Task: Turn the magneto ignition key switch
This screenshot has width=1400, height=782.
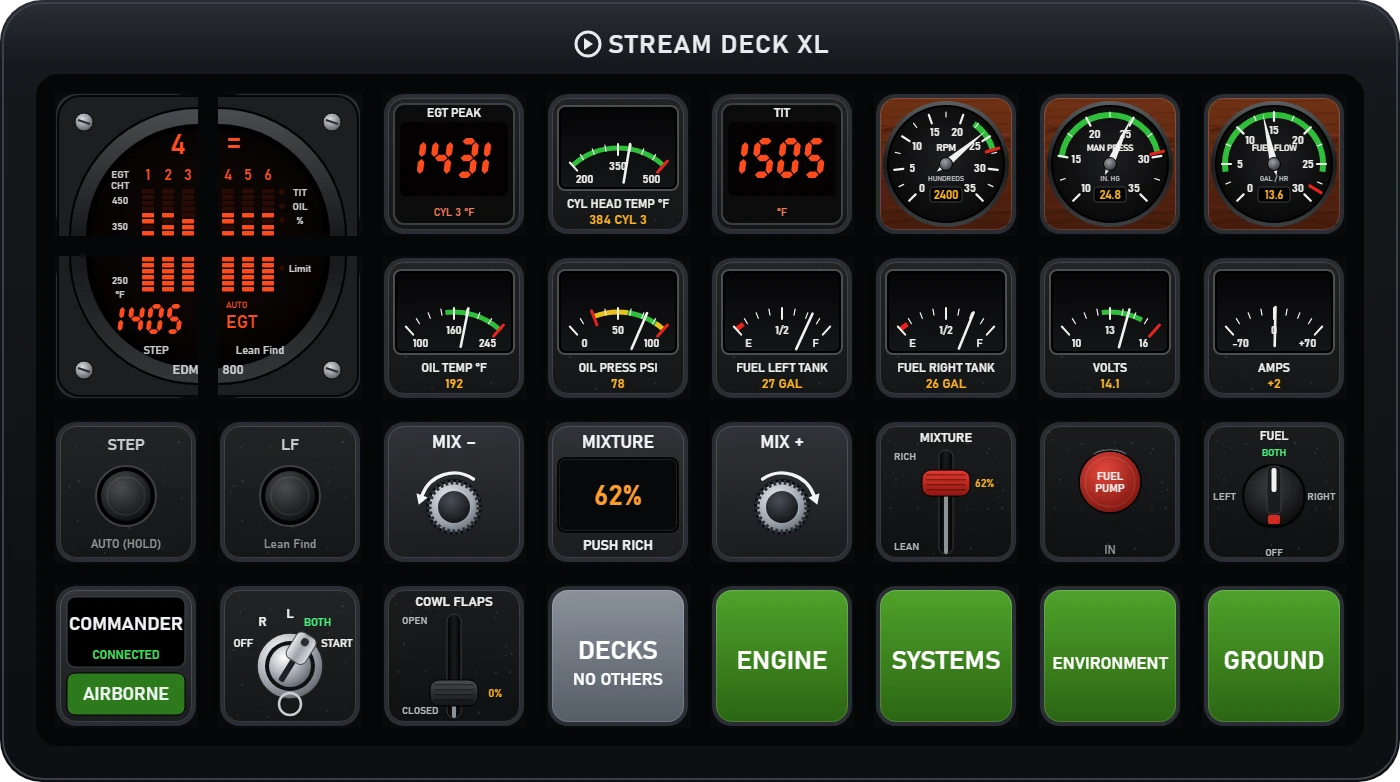Action: point(290,666)
